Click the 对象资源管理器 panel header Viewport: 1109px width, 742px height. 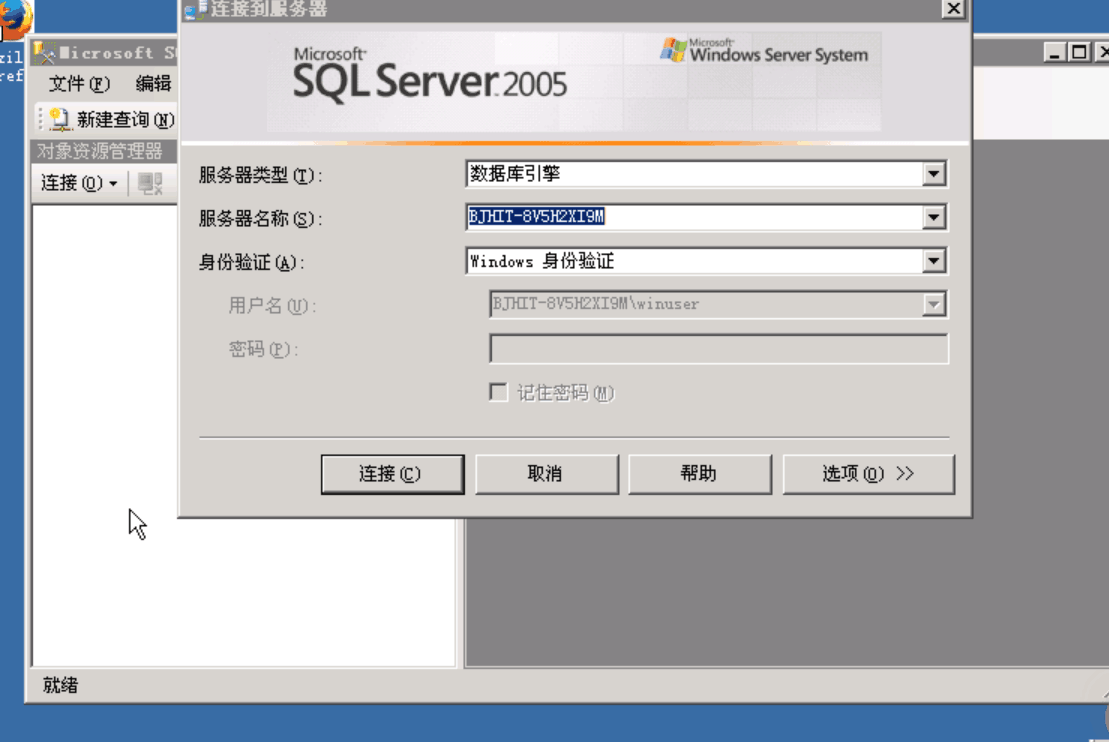[x=103, y=151]
